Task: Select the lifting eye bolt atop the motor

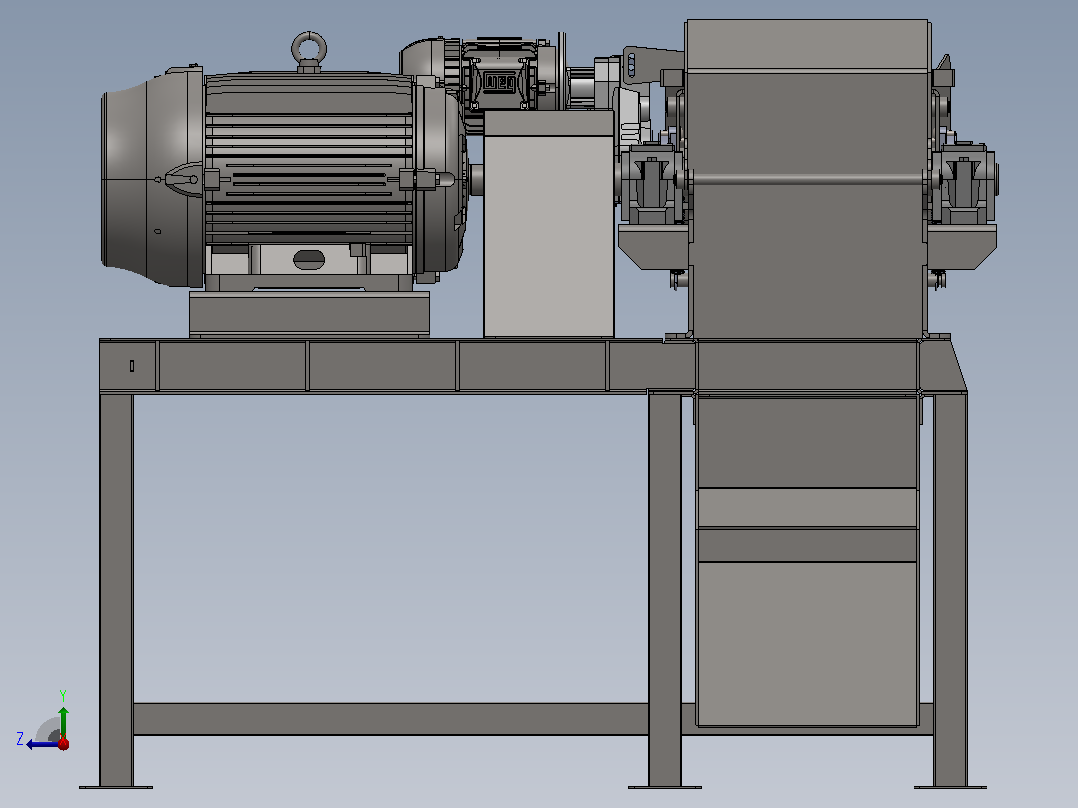Action: (309, 50)
